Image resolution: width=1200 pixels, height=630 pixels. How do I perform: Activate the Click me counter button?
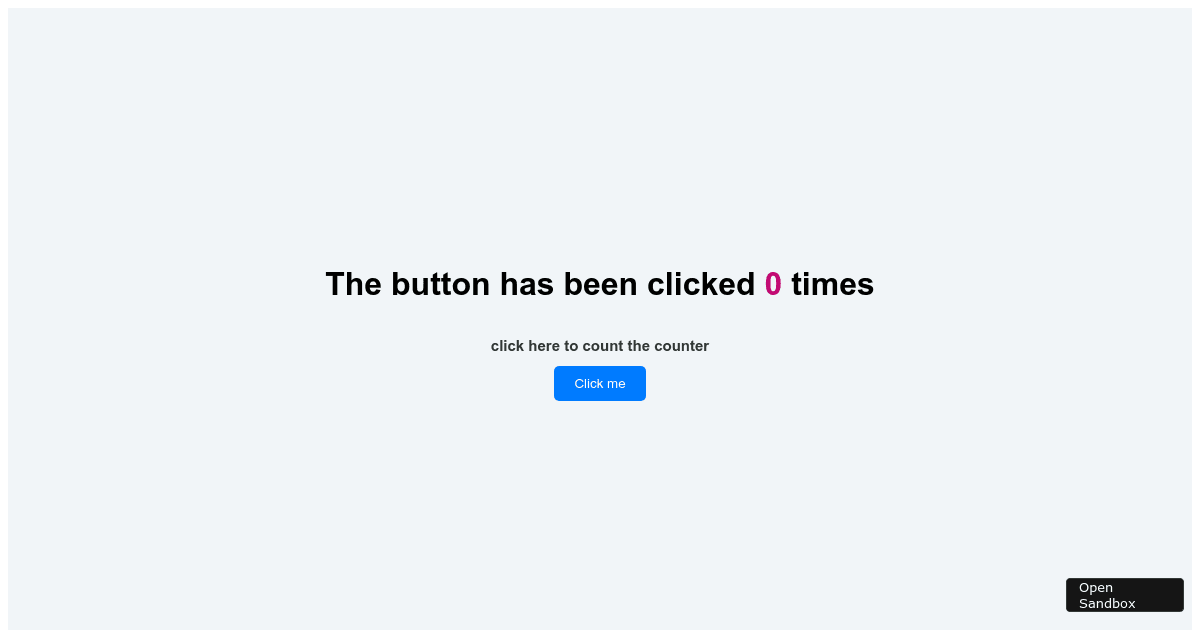[x=600, y=383]
